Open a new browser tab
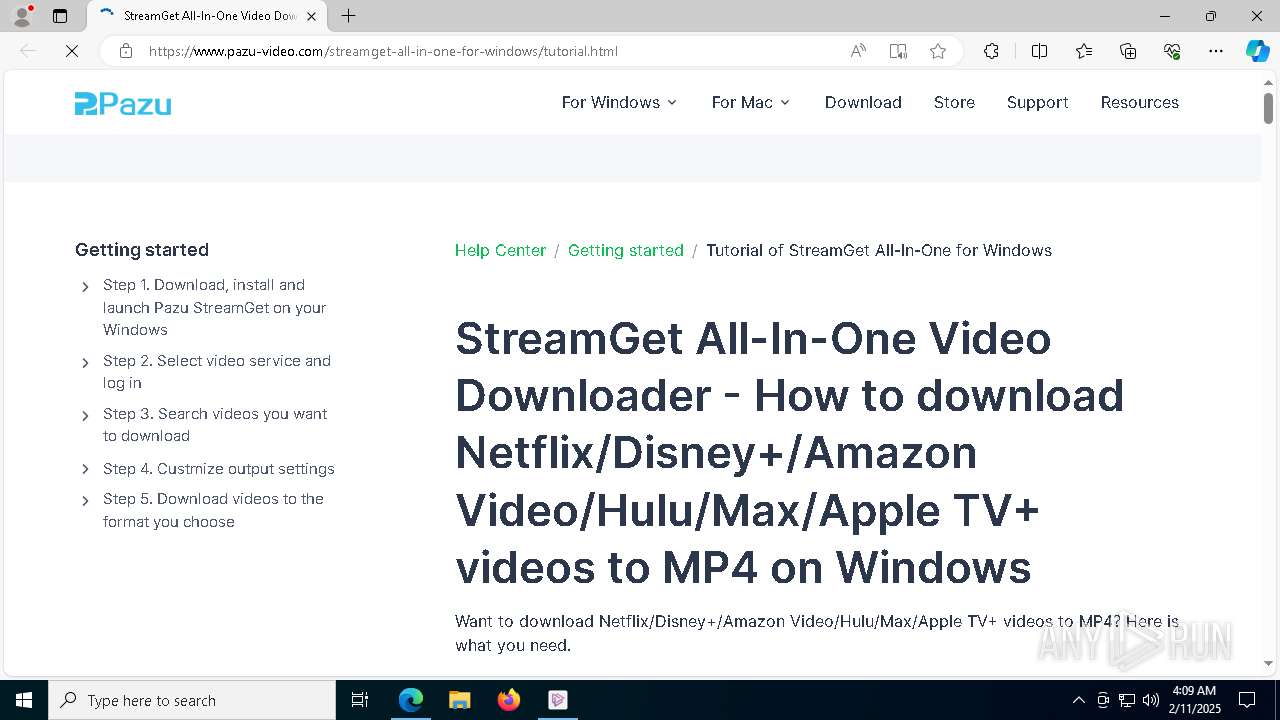Screen dimensions: 1280x720 pyautogui.click(x=348, y=16)
